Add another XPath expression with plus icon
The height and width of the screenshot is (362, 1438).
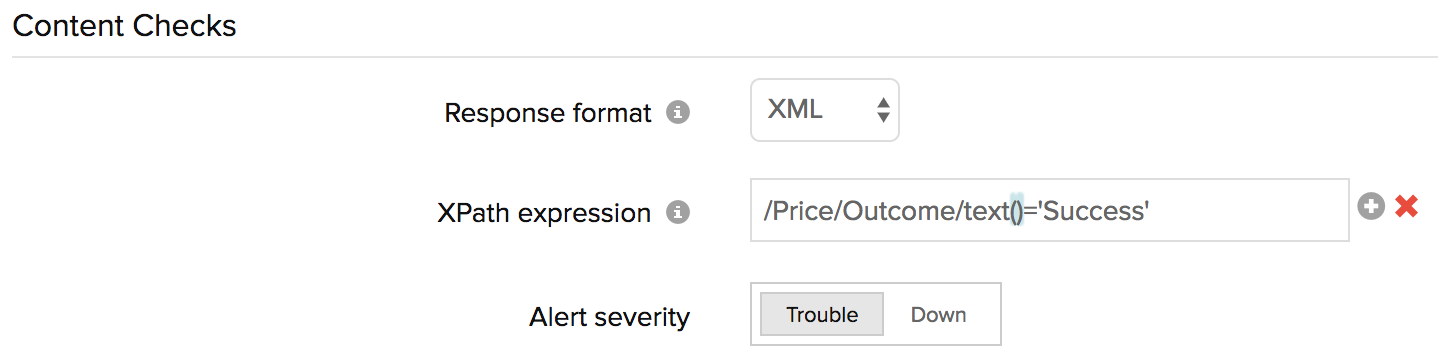click(1370, 206)
